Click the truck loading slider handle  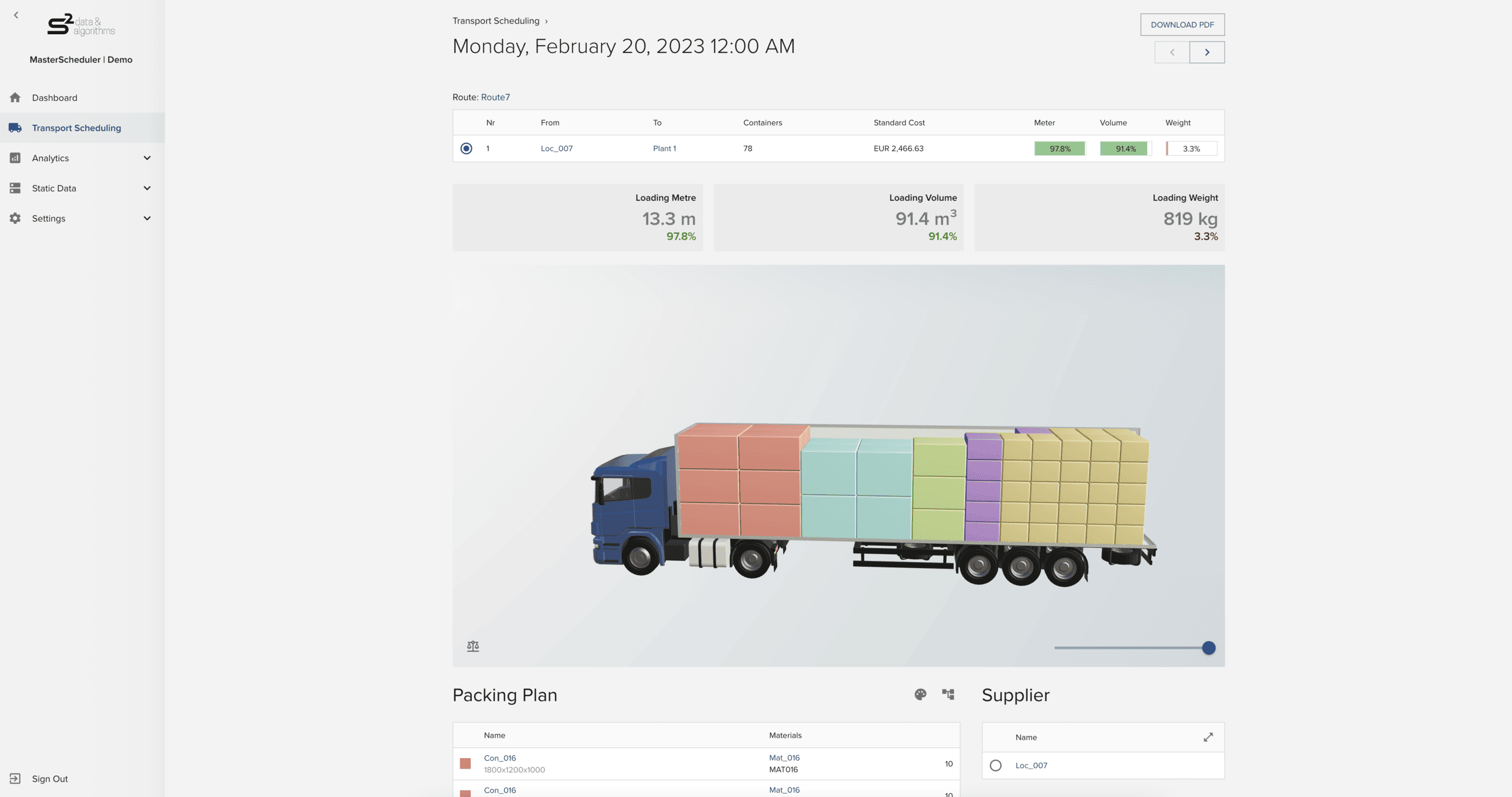pyautogui.click(x=1208, y=648)
